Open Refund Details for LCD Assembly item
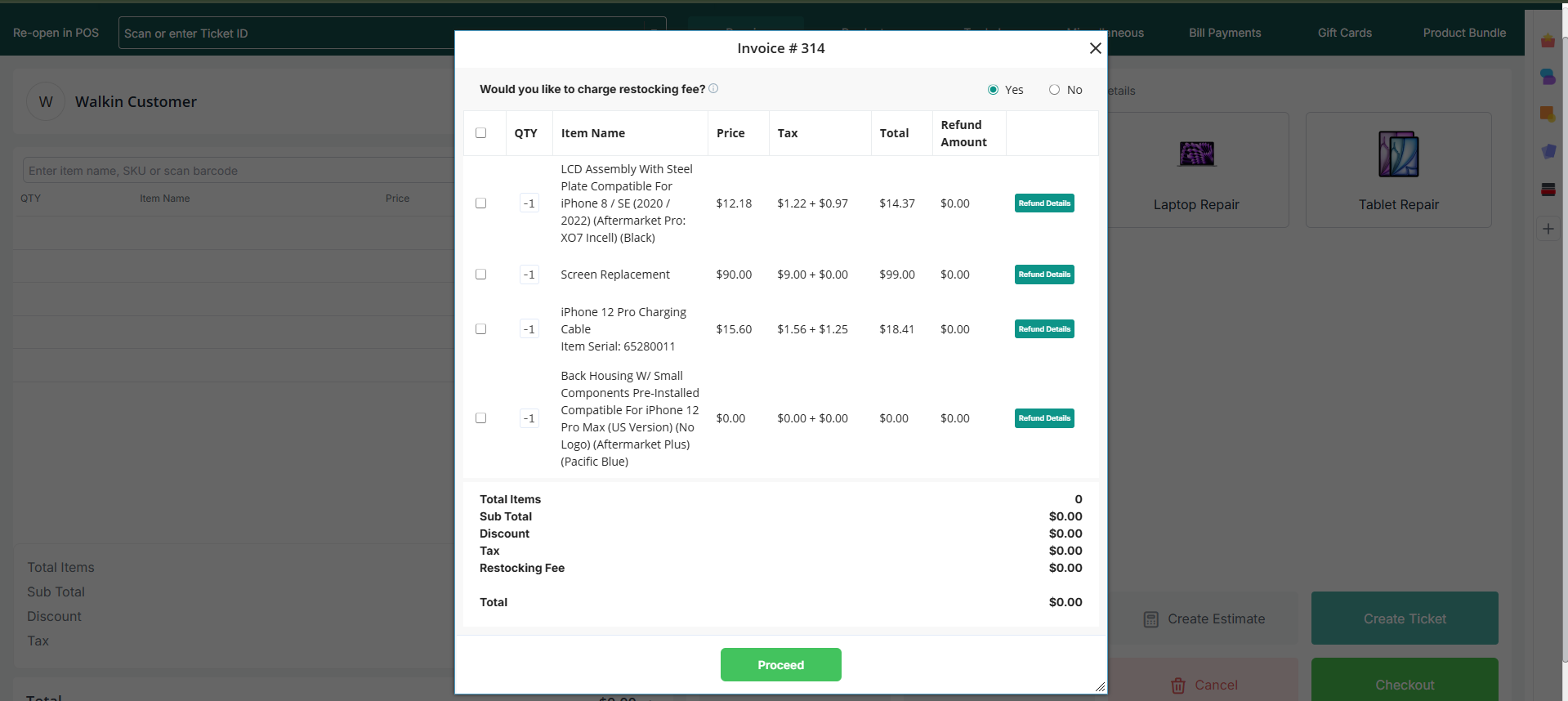Image resolution: width=1568 pixels, height=701 pixels. [x=1044, y=203]
